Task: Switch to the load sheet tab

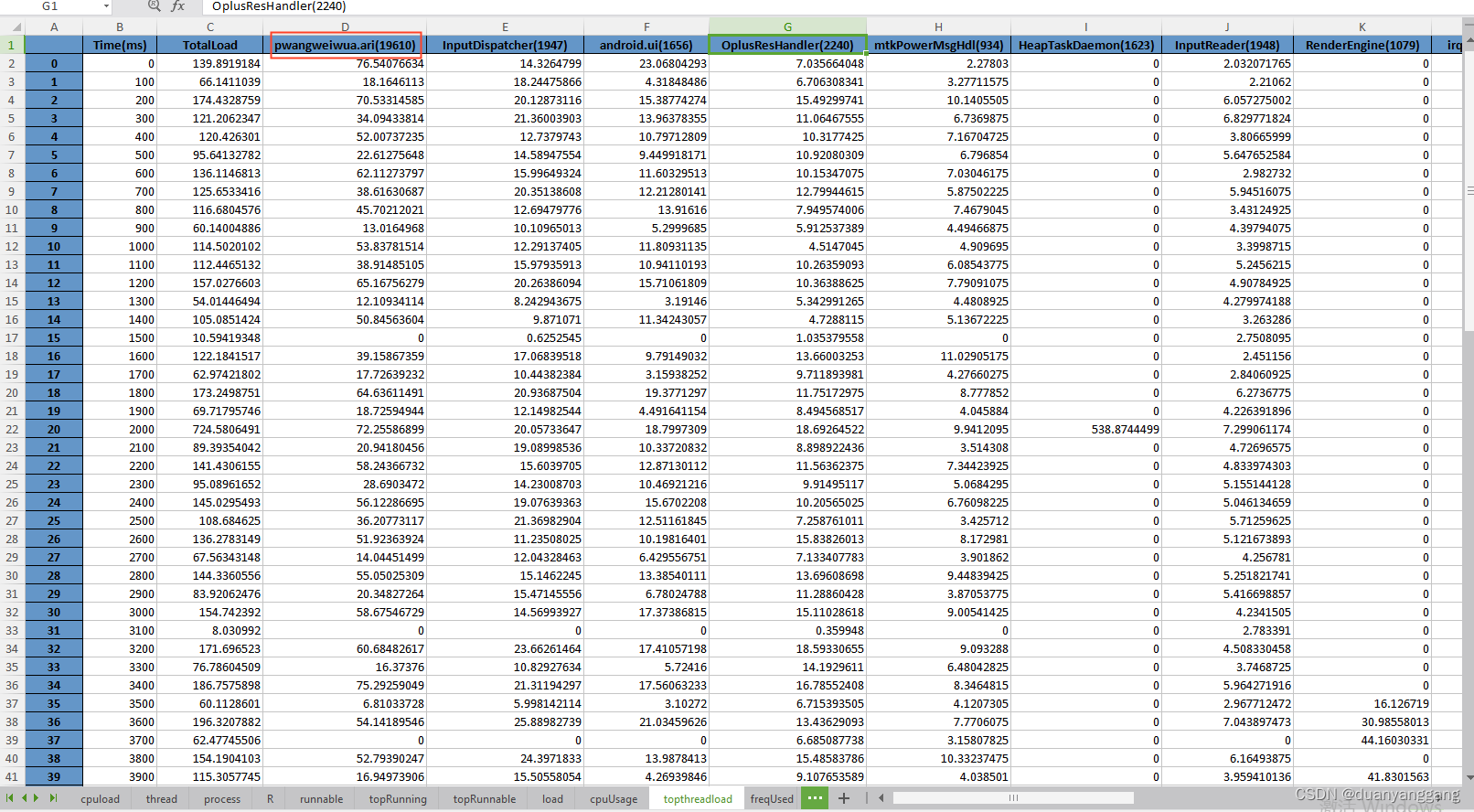Action: (553, 798)
